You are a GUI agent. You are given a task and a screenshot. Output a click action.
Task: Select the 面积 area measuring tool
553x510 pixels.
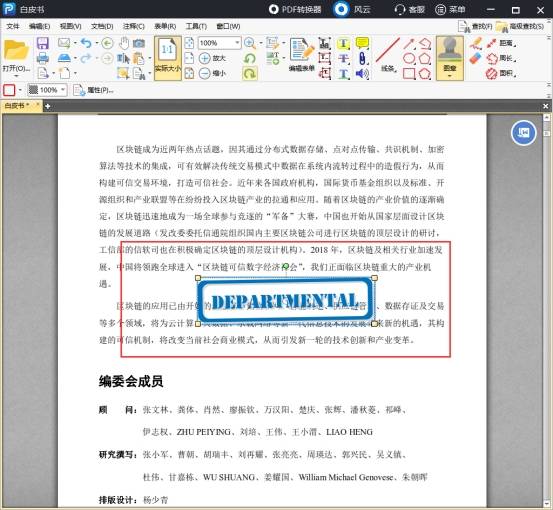501,73
